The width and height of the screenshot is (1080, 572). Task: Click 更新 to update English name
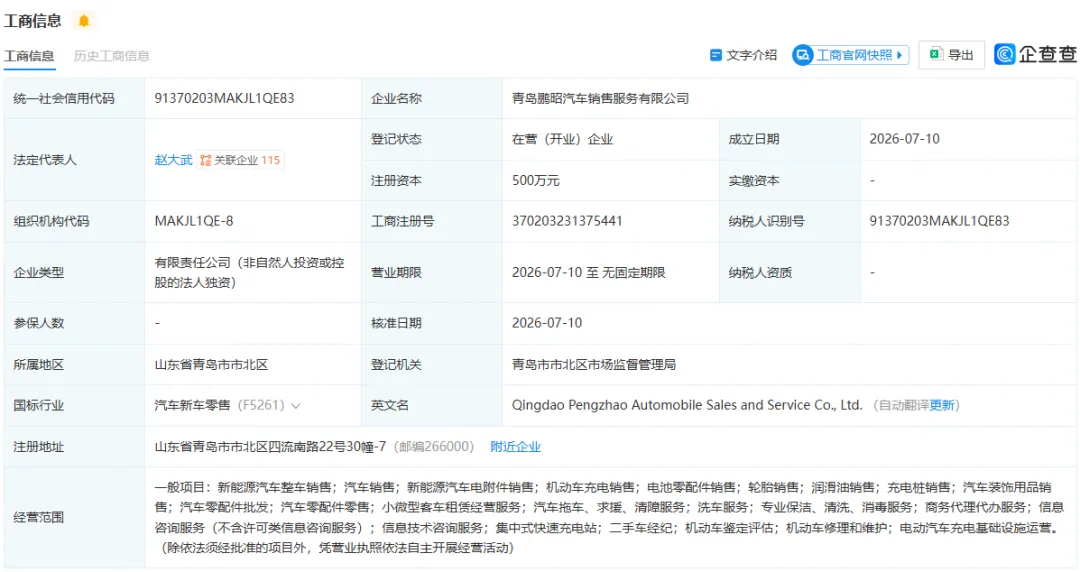[942, 405]
